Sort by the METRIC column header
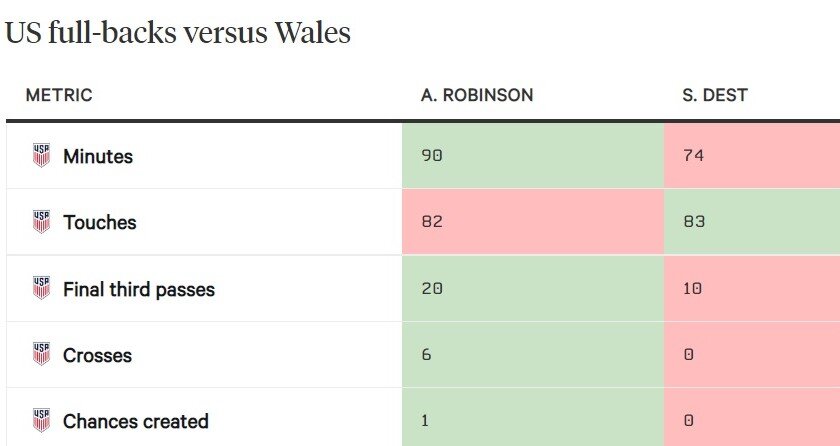Viewport: 840px width, 446px height. point(59,96)
